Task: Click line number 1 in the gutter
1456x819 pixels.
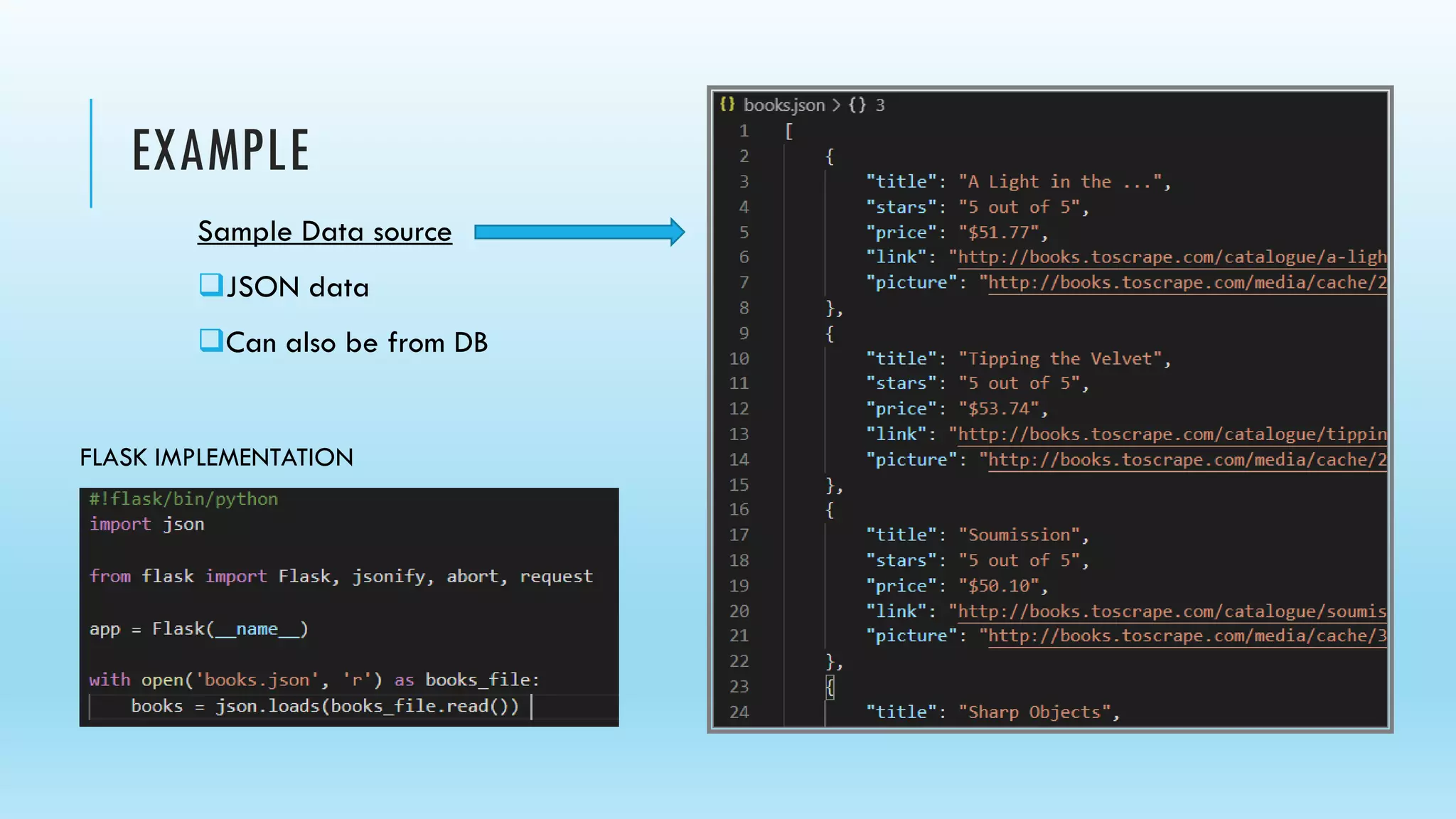Action: [x=744, y=132]
